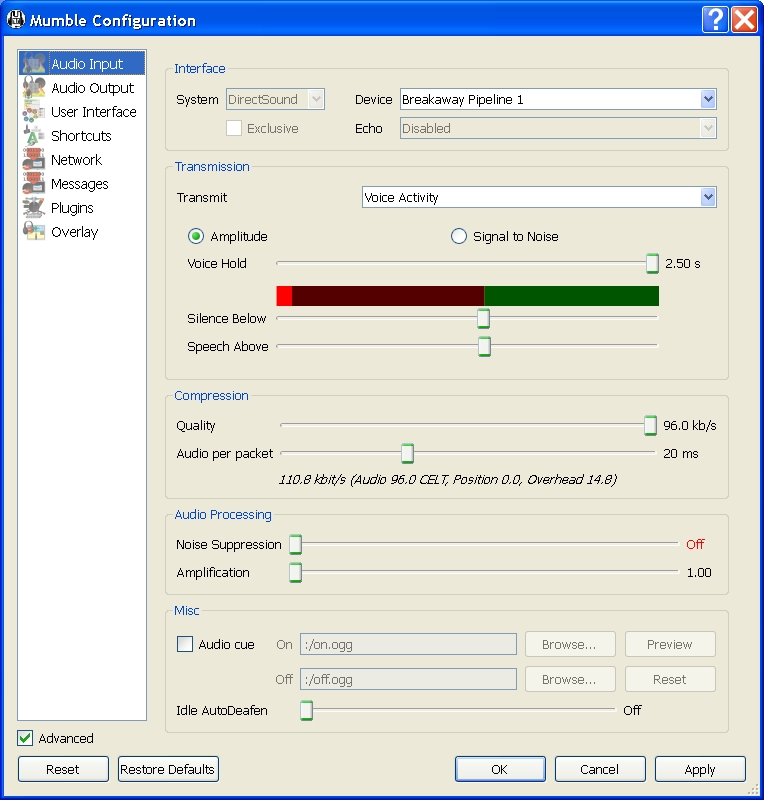Screen dimensions: 764x800
Task: Click Browse for the On audio cue
Action: [x=570, y=644]
